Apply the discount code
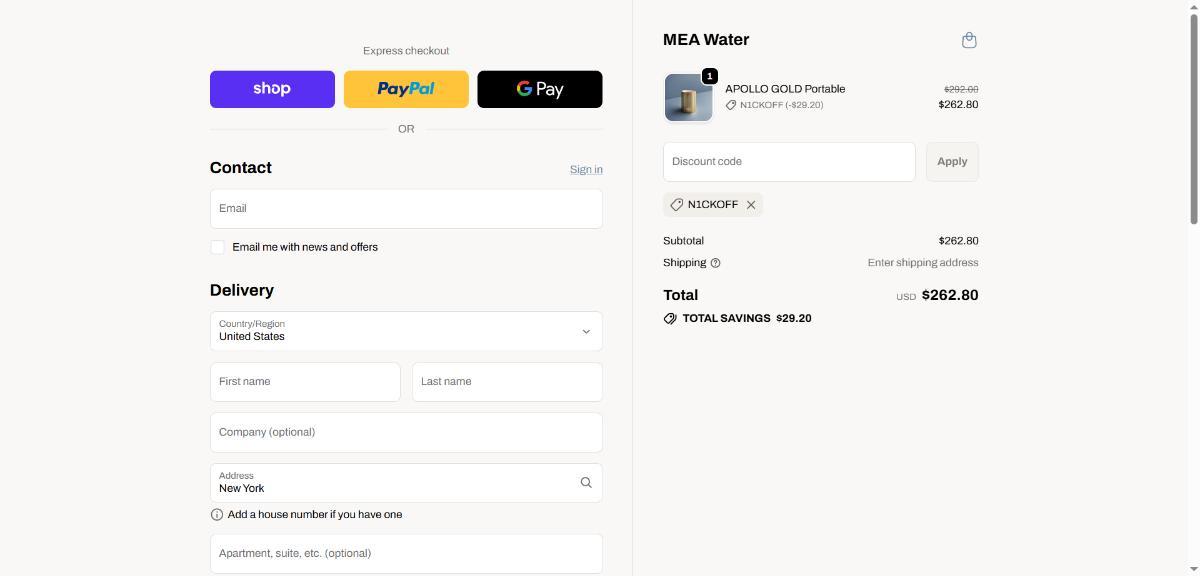 point(952,162)
